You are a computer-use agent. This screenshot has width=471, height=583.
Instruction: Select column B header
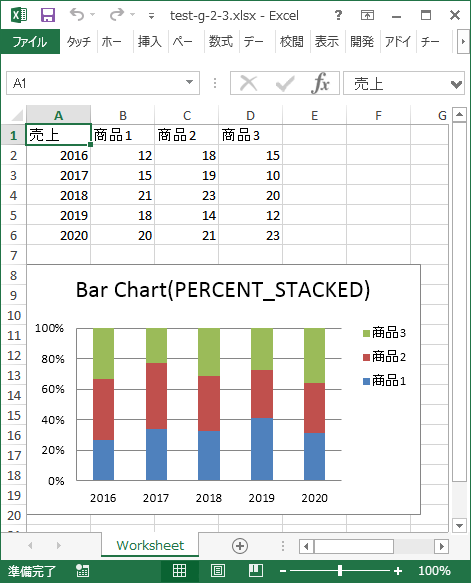click(x=123, y=116)
